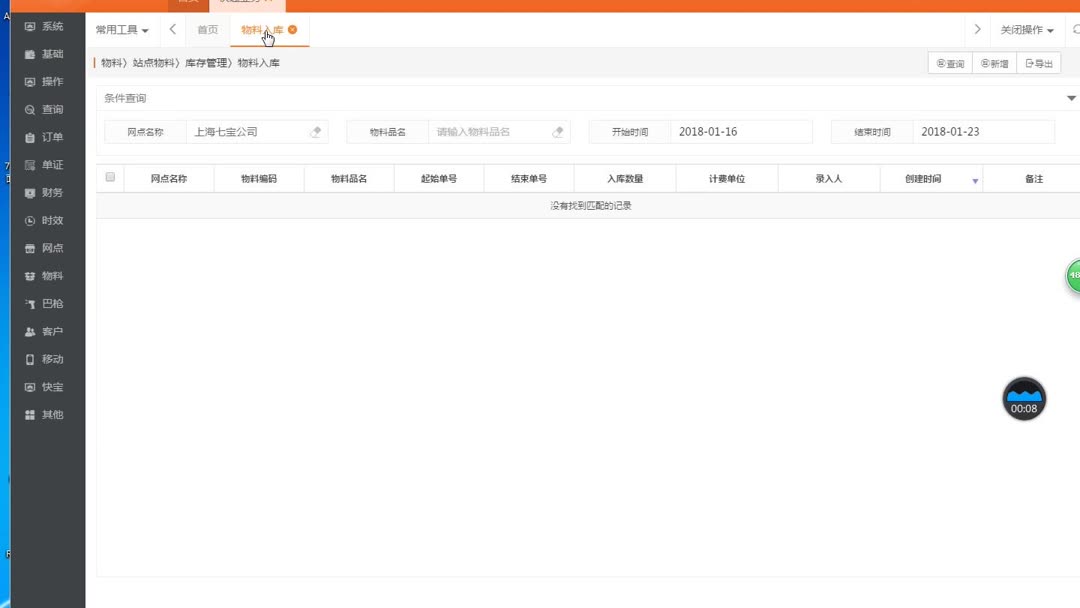Select the 客户 sidebar icon
The image size is (1080, 608).
coord(46,331)
